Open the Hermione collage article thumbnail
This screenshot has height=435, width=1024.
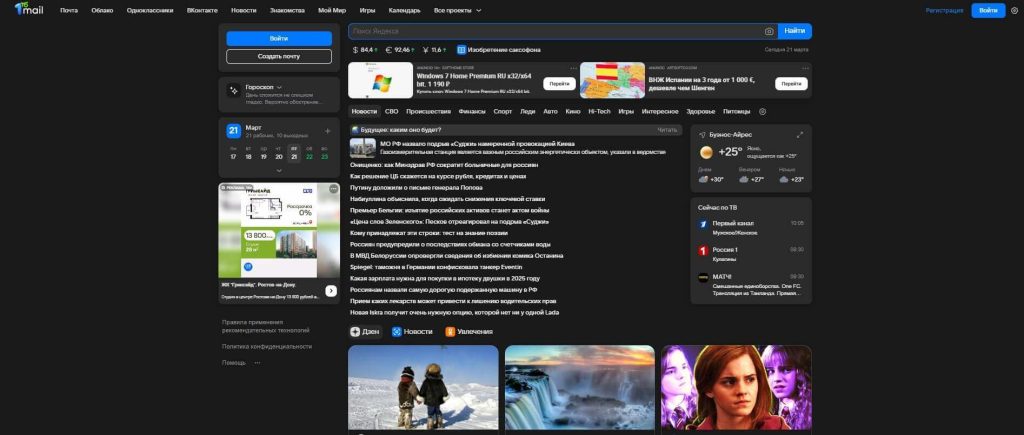(736, 387)
